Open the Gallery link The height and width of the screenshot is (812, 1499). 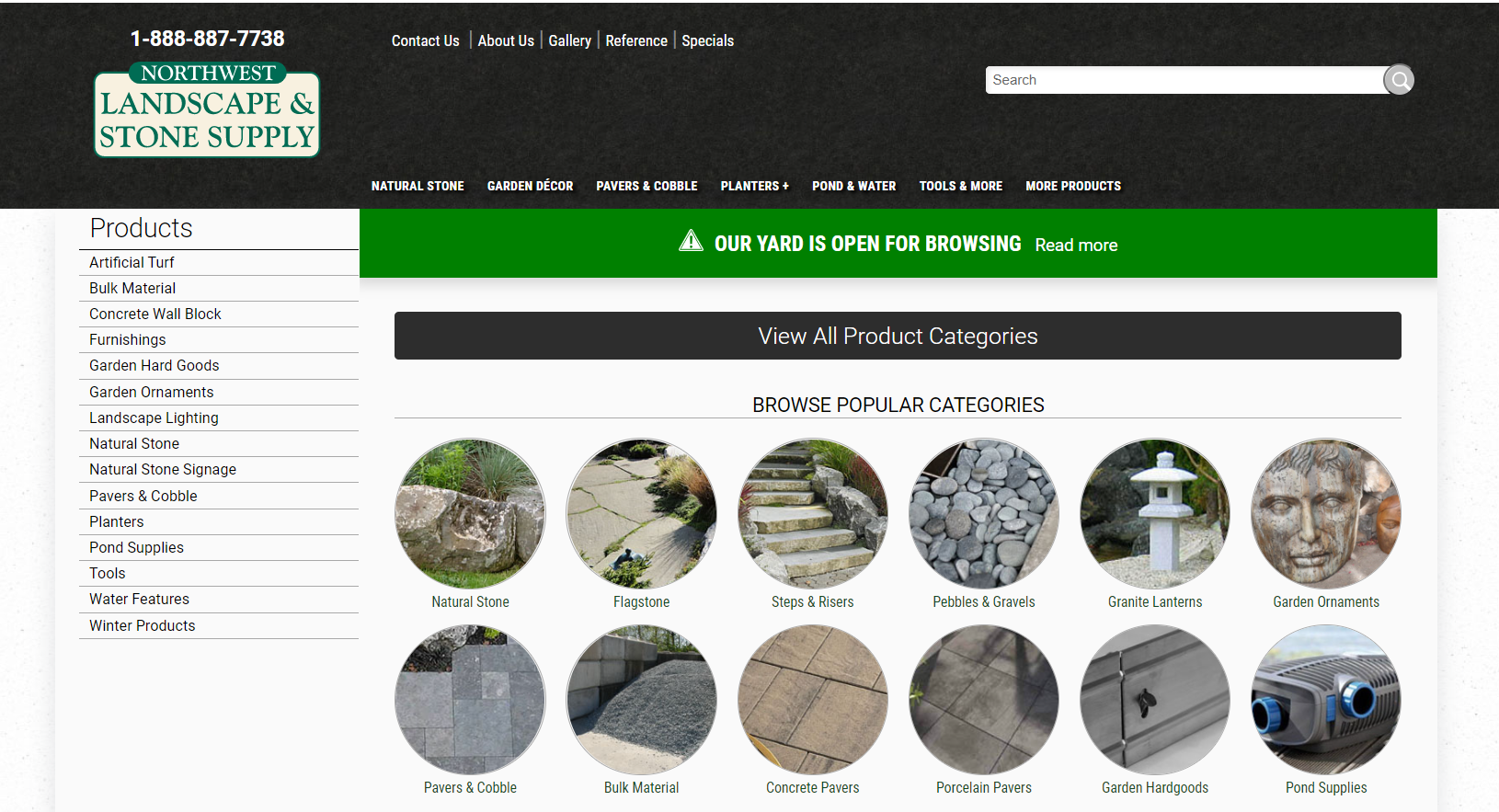tap(569, 40)
